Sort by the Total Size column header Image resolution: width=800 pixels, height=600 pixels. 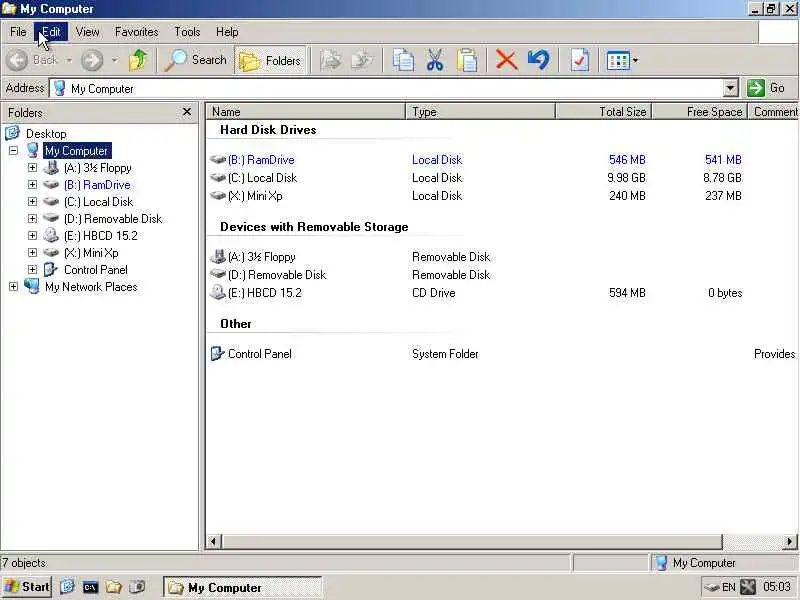604,111
